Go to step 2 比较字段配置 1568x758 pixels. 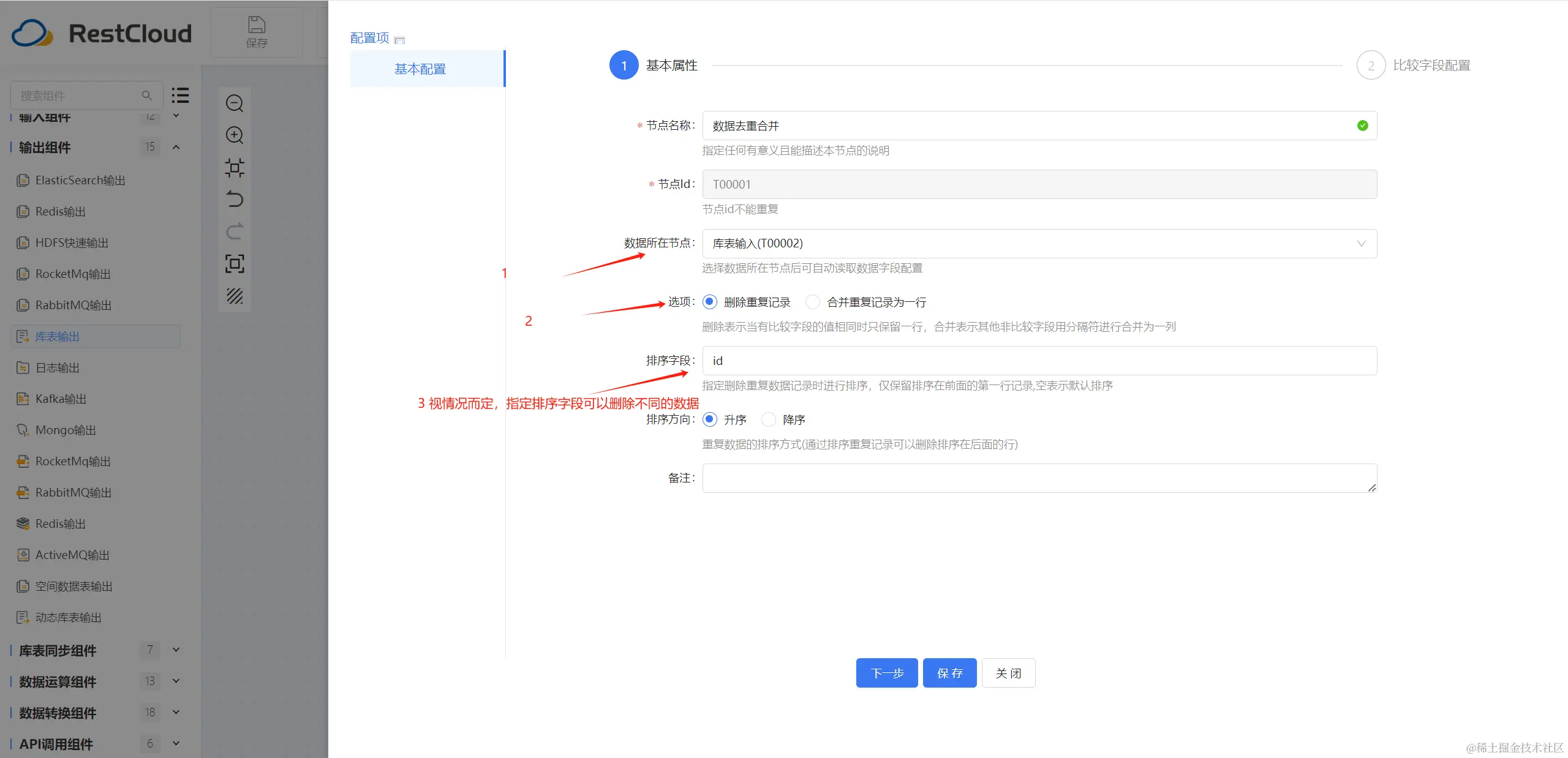(x=1371, y=66)
